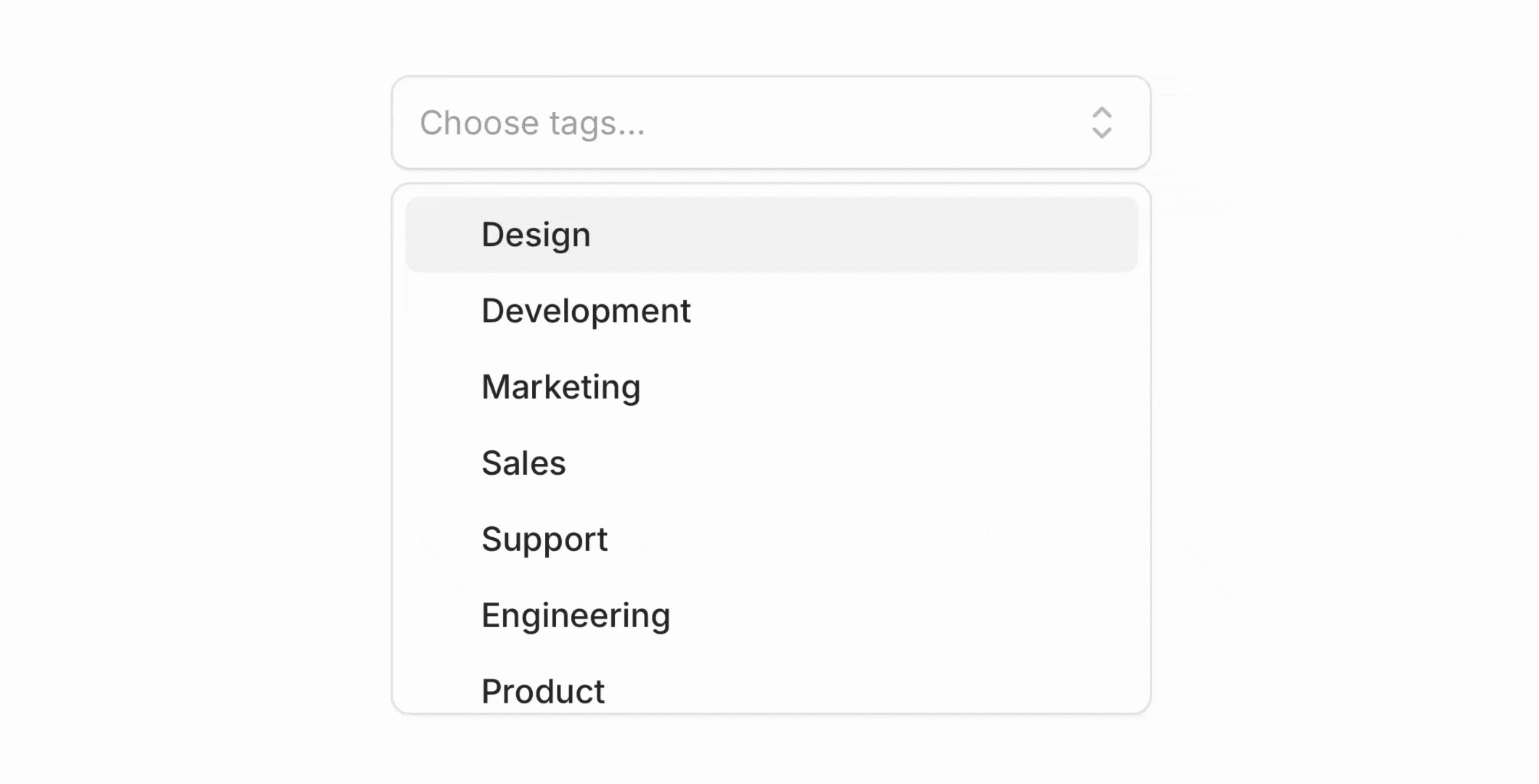Collapse the tags dropdown via chevron toggle
Viewport: 1539px width, 784px height.
click(x=1101, y=123)
